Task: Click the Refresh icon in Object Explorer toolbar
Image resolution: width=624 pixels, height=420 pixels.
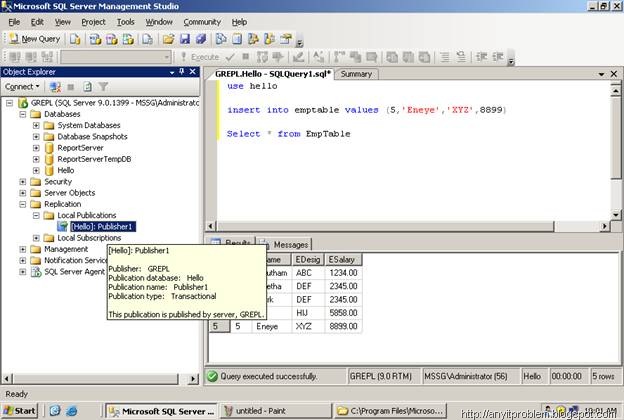Action: (x=87, y=86)
